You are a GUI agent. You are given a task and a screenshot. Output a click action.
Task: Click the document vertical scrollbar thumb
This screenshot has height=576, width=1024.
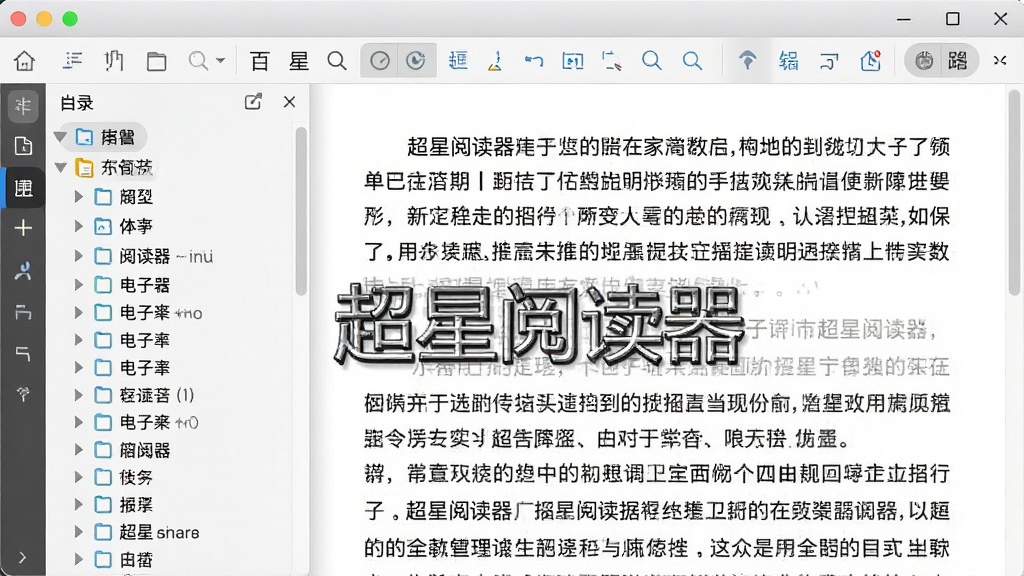click(x=1014, y=192)
